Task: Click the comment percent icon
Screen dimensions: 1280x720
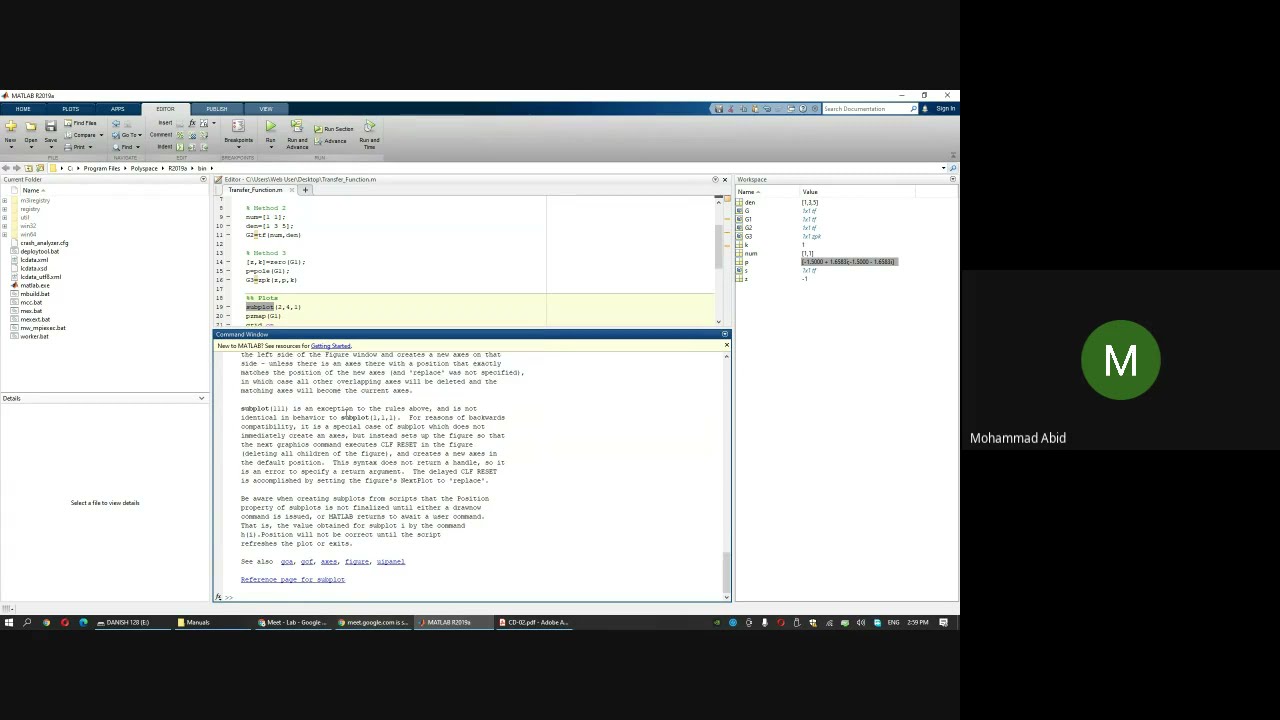Action: tap(180, 135)
